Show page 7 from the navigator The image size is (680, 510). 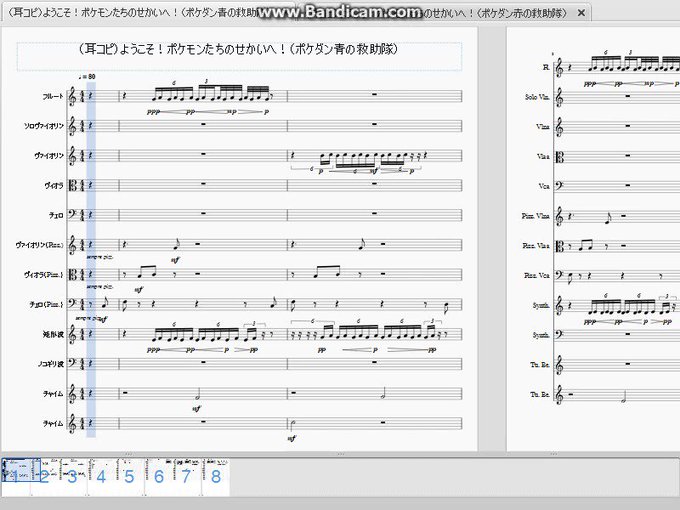tap(187, 476)
